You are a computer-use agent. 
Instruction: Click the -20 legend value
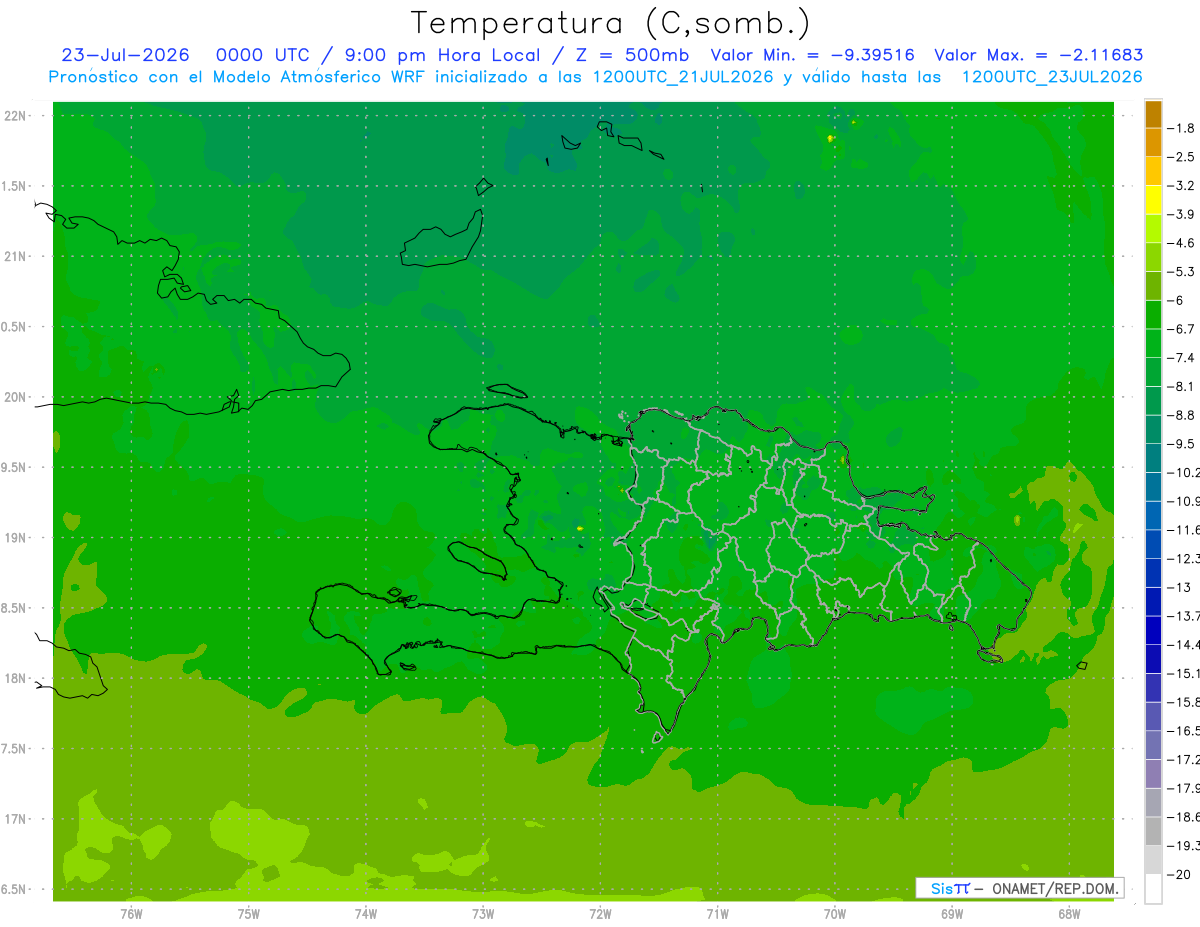point(1180,875)
